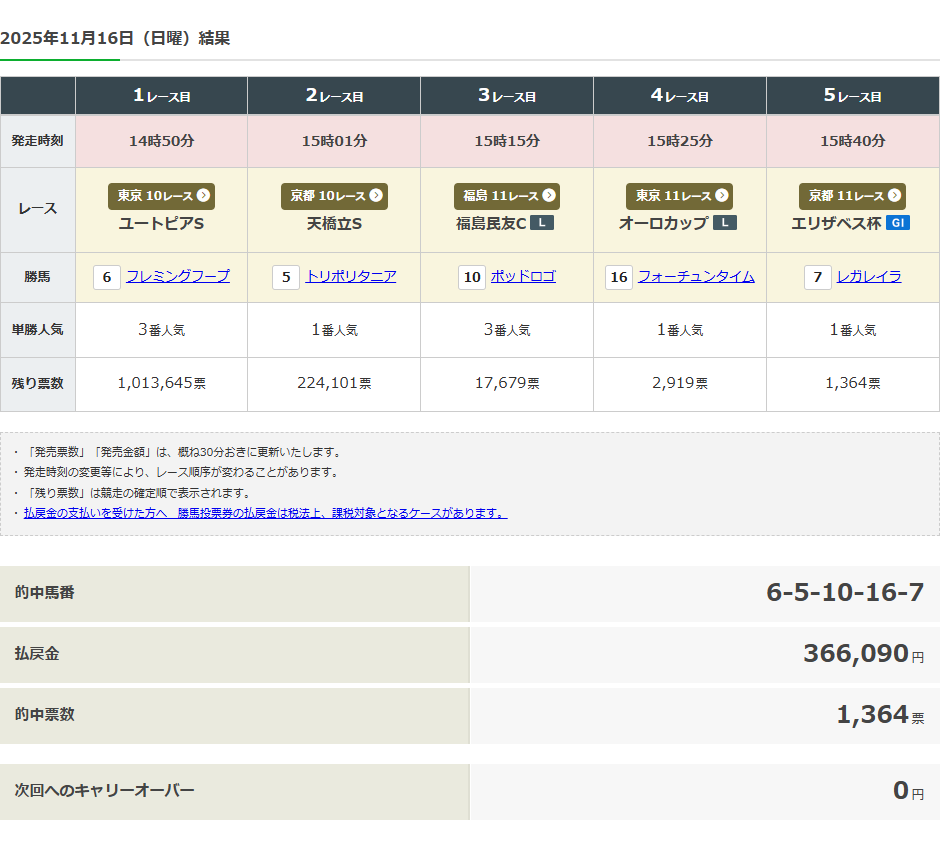Screen dimensions: 944x851
Task: Open the フォーチュンタイム horse link
Action: (696, 276)
